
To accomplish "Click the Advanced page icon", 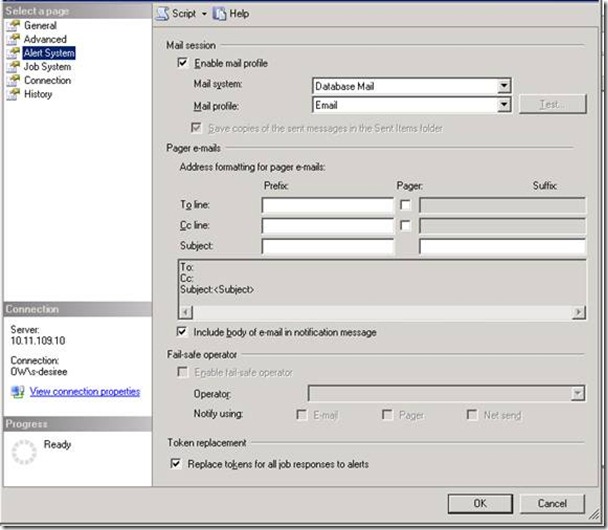I will 13,39.
